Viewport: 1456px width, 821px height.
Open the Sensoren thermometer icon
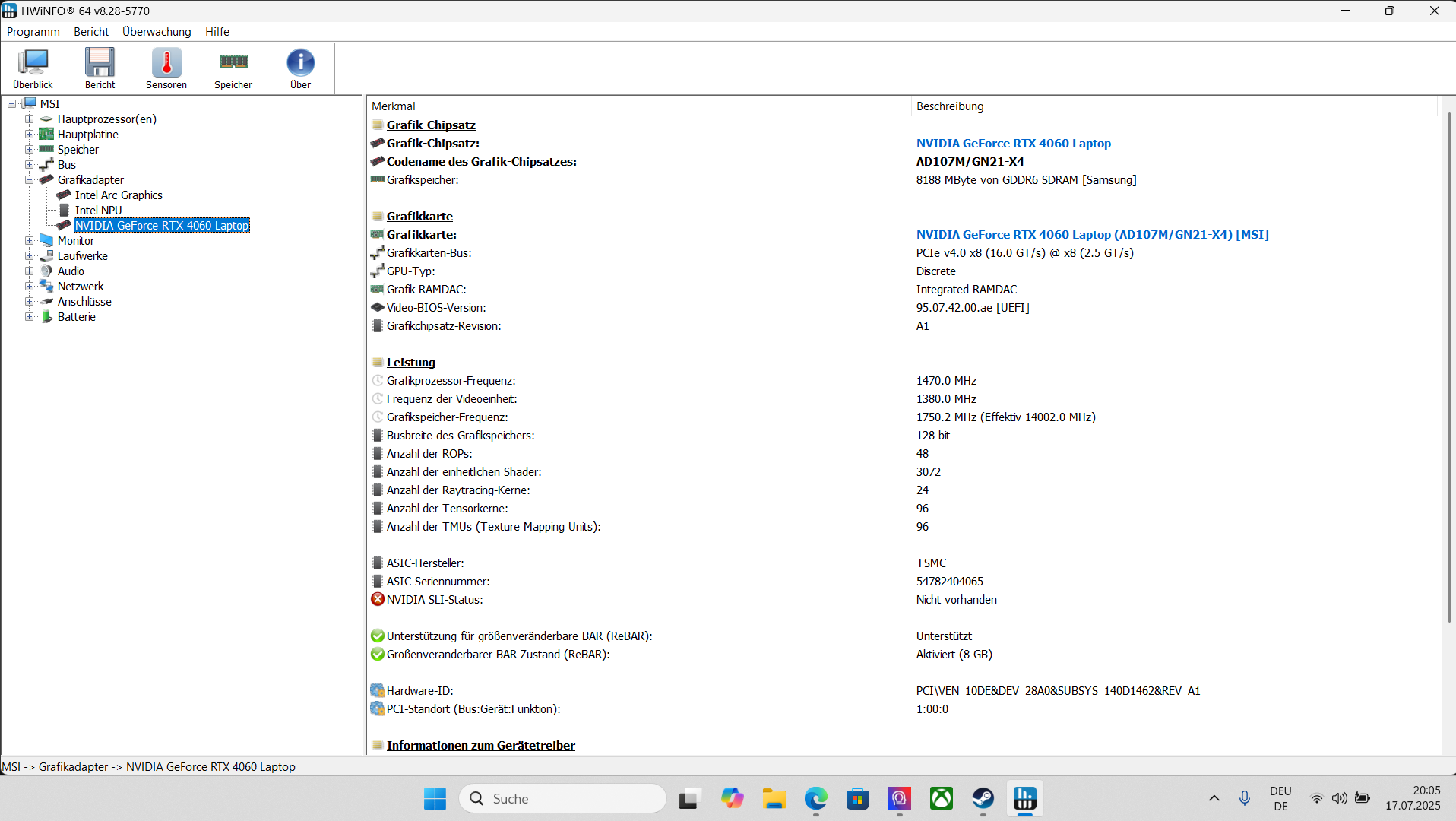166,68
